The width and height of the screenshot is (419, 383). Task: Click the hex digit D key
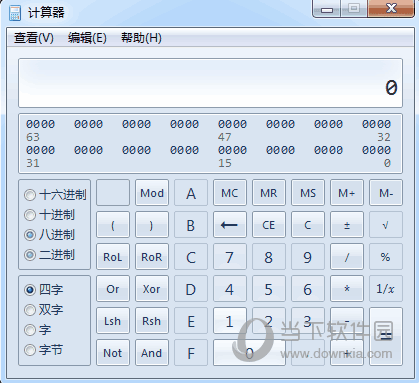191,289
